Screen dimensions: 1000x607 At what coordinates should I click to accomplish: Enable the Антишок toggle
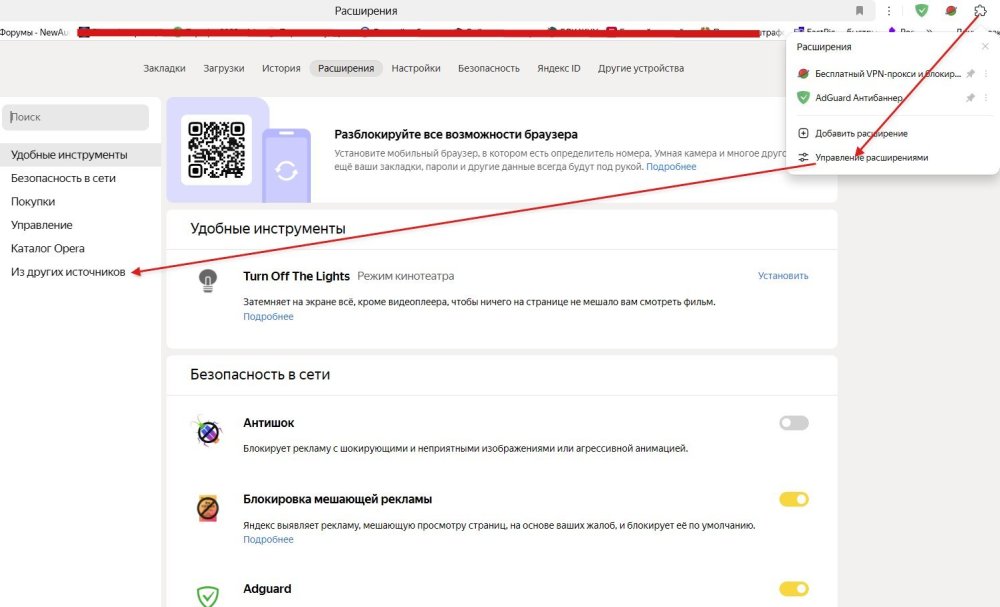click(x=794, y=423)
